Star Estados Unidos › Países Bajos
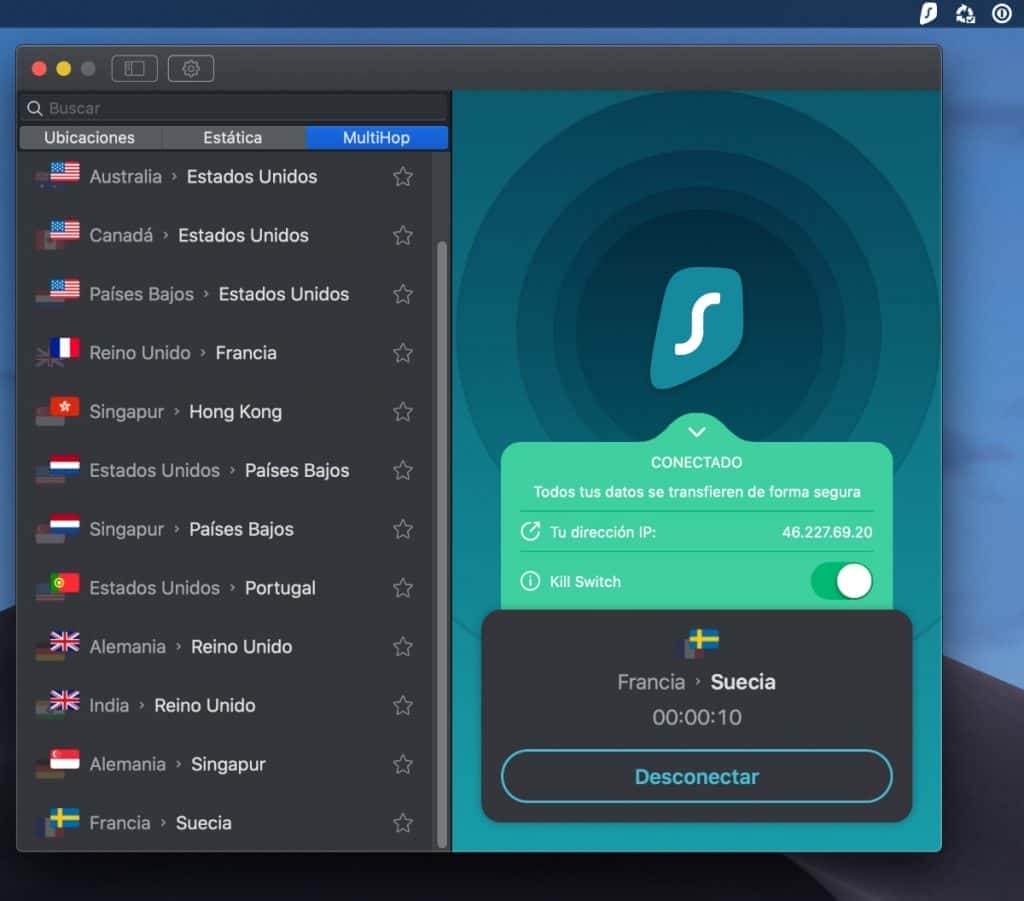The width and height of the screenshot is (1024, 901). coord(403,470)
